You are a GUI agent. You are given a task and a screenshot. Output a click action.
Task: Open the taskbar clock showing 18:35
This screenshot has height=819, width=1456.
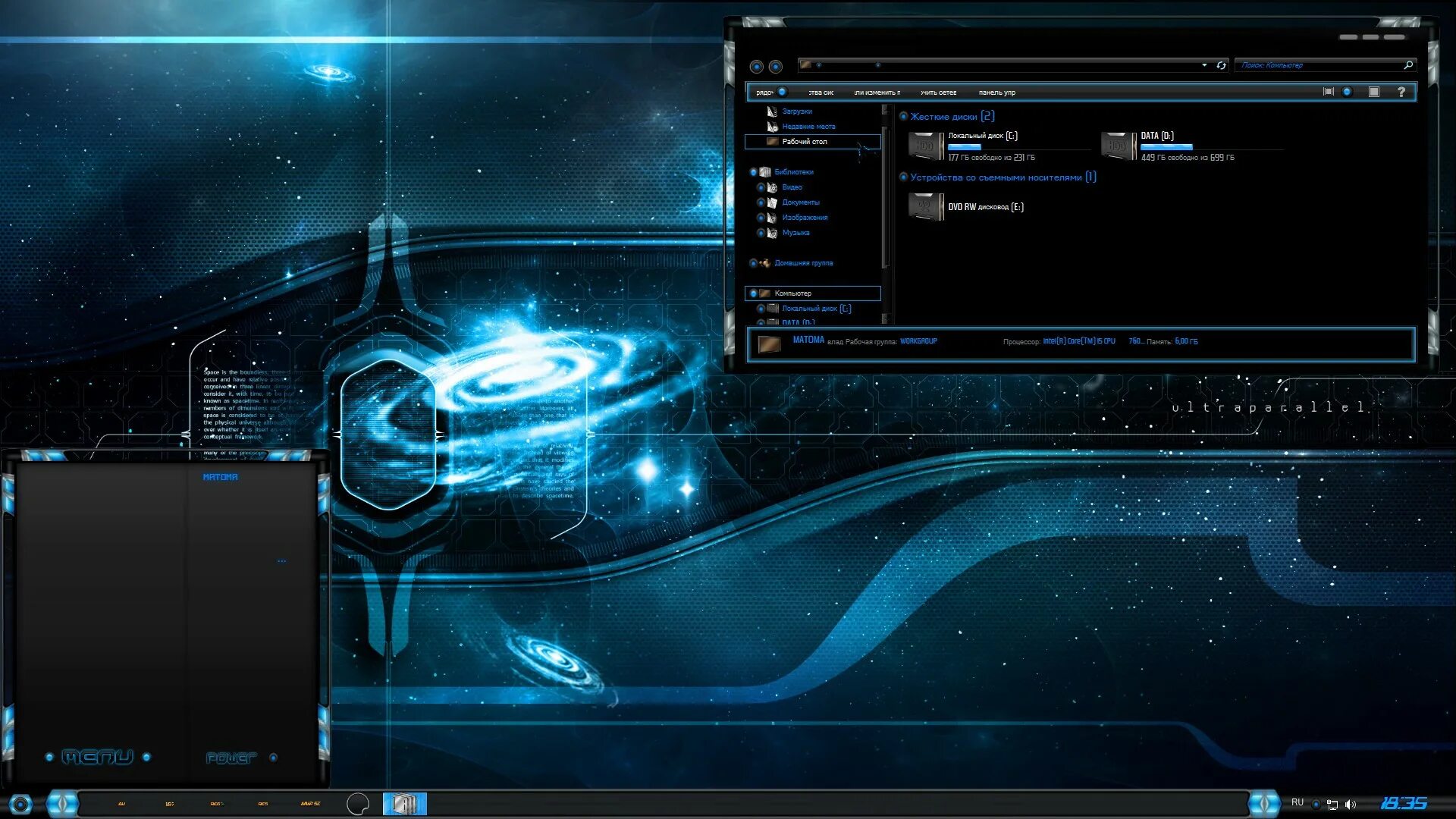(1404, 803)
